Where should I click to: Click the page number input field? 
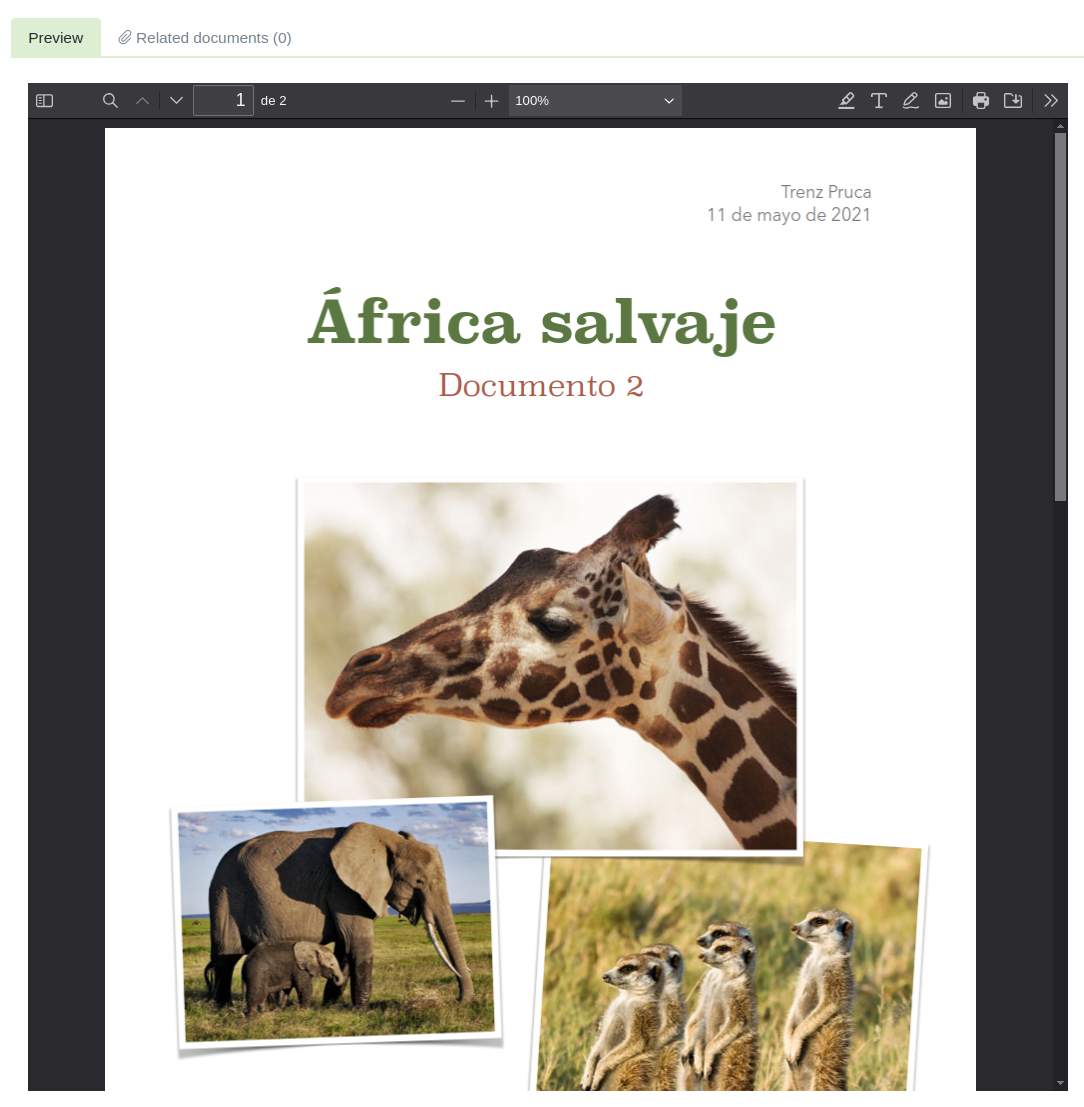point(223,101)
